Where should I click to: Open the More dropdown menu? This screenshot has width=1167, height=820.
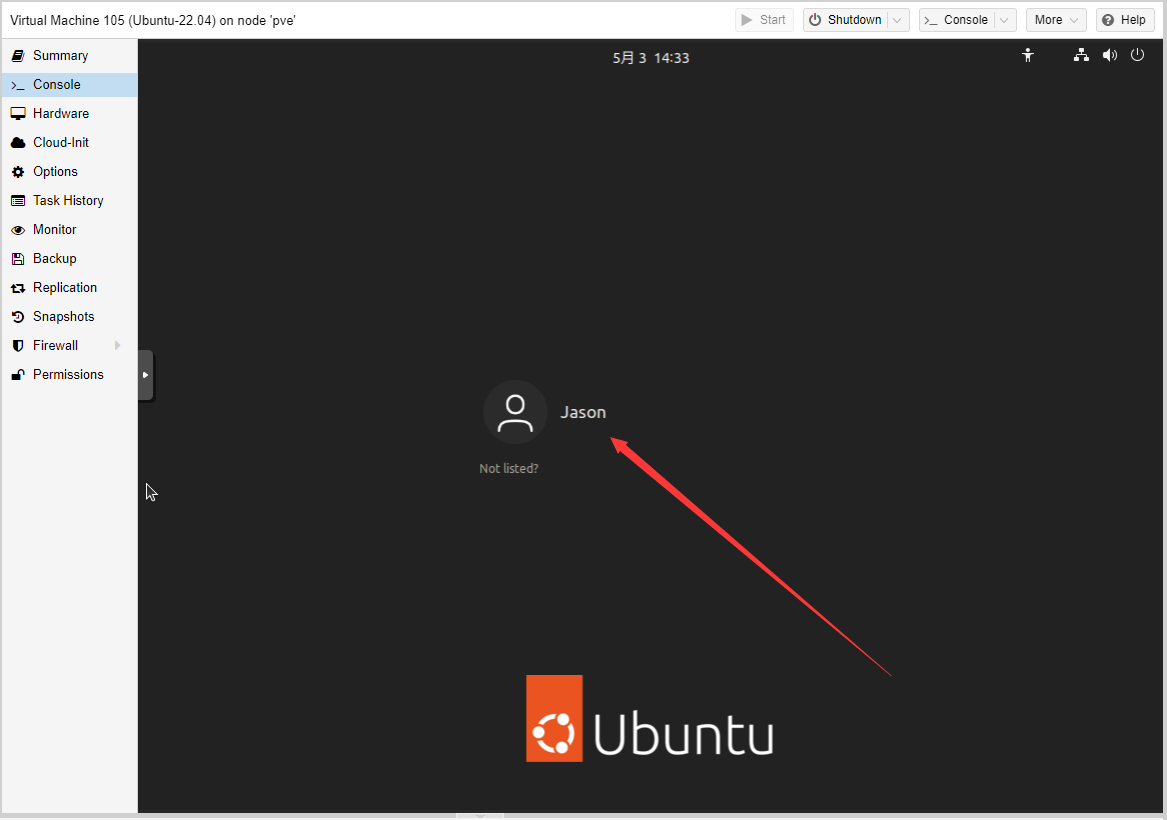[1056, 20]
